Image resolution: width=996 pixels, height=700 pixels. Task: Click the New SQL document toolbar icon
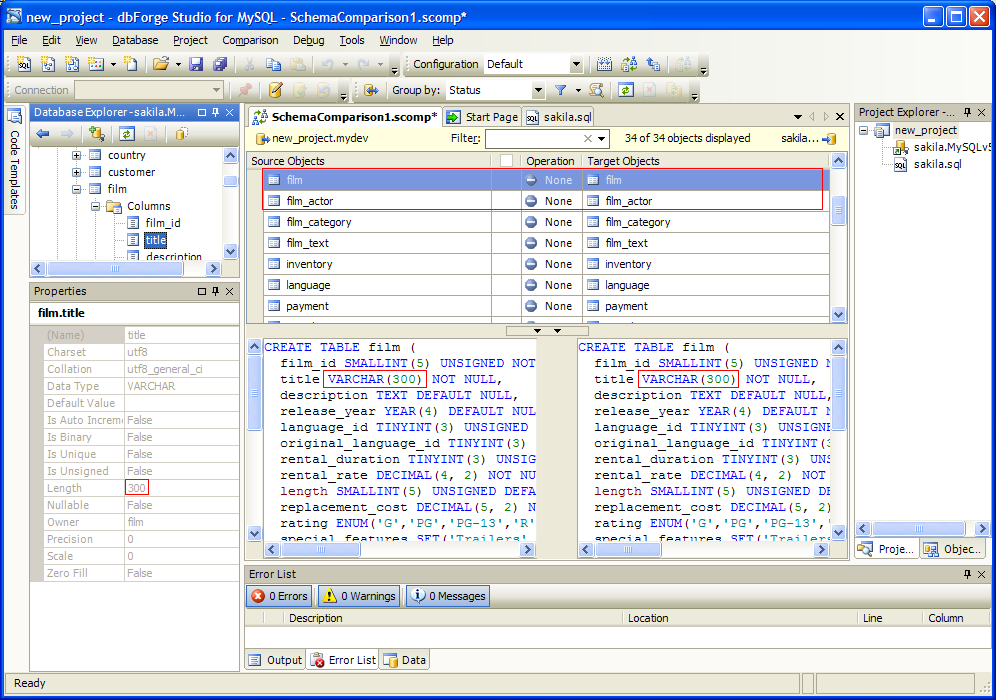[24, 64]
